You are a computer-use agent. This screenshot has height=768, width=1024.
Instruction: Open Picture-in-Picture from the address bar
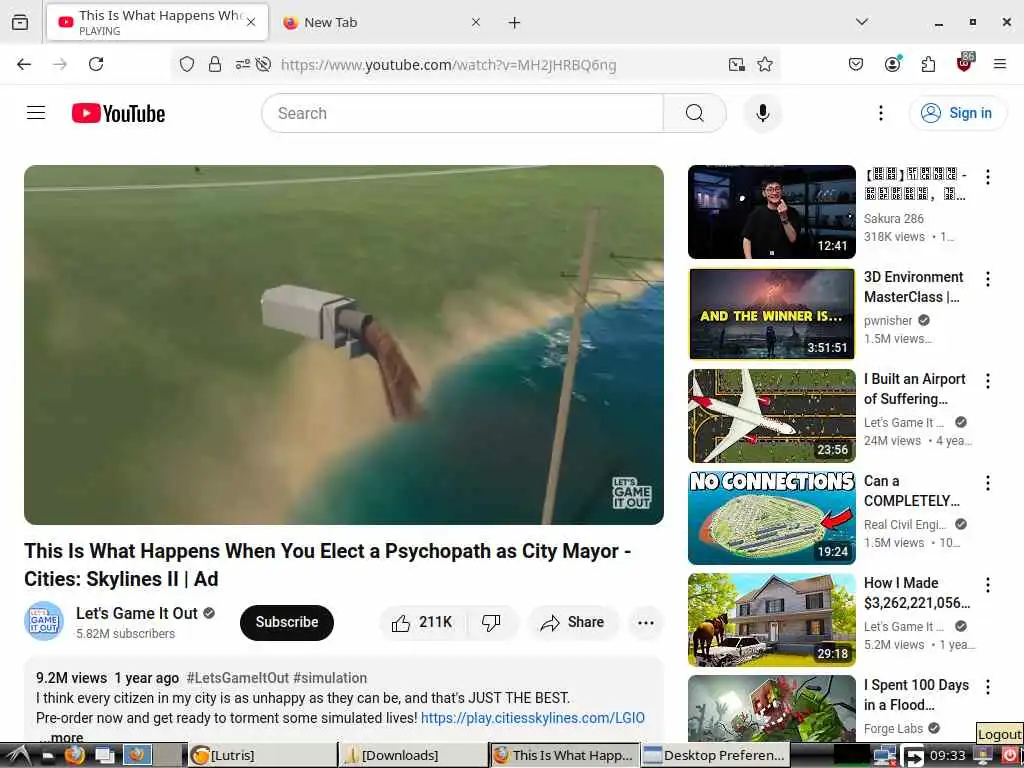point(737,64)
